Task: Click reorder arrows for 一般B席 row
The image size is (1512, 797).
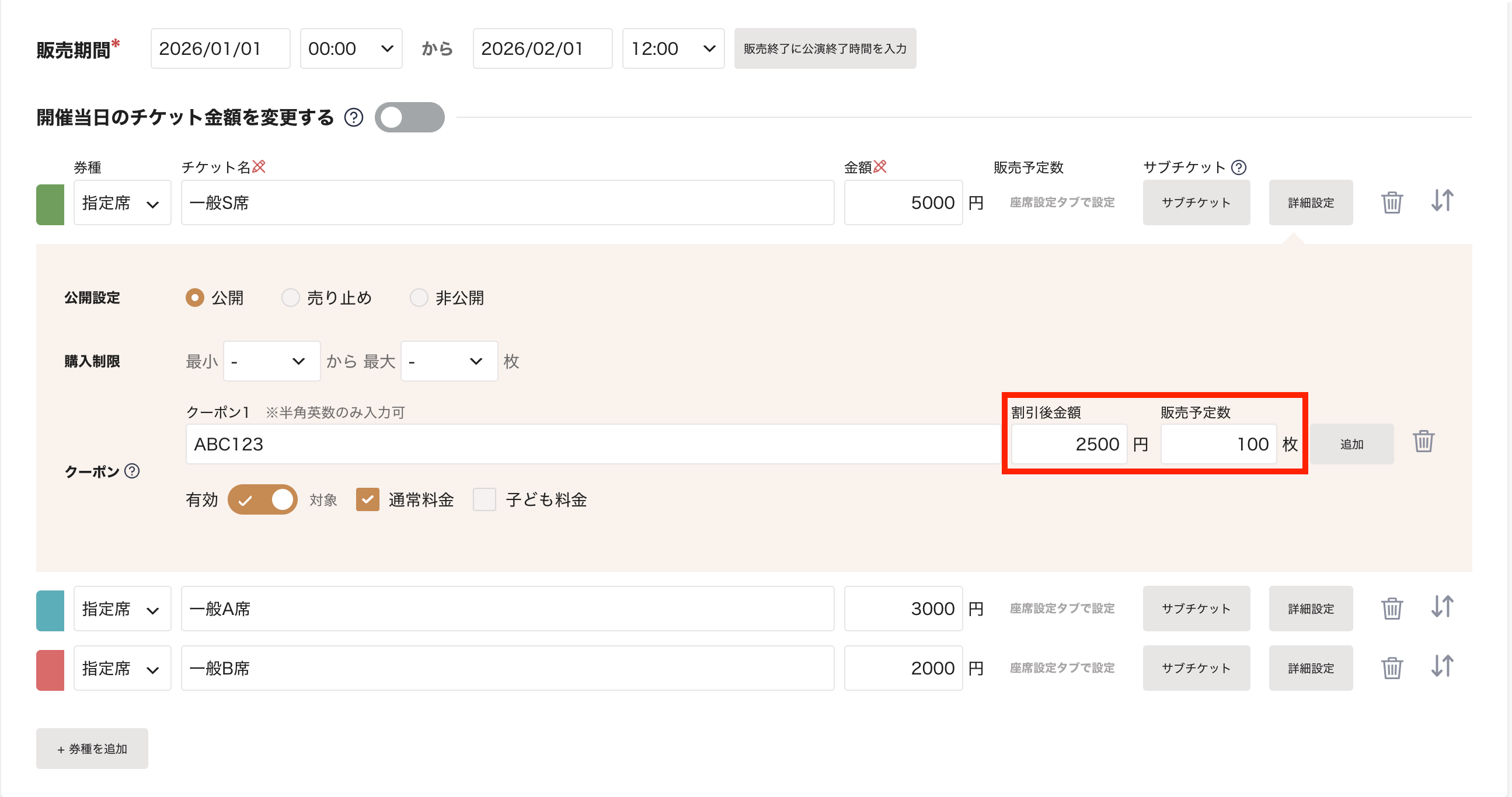Action: pos(1441,667)
